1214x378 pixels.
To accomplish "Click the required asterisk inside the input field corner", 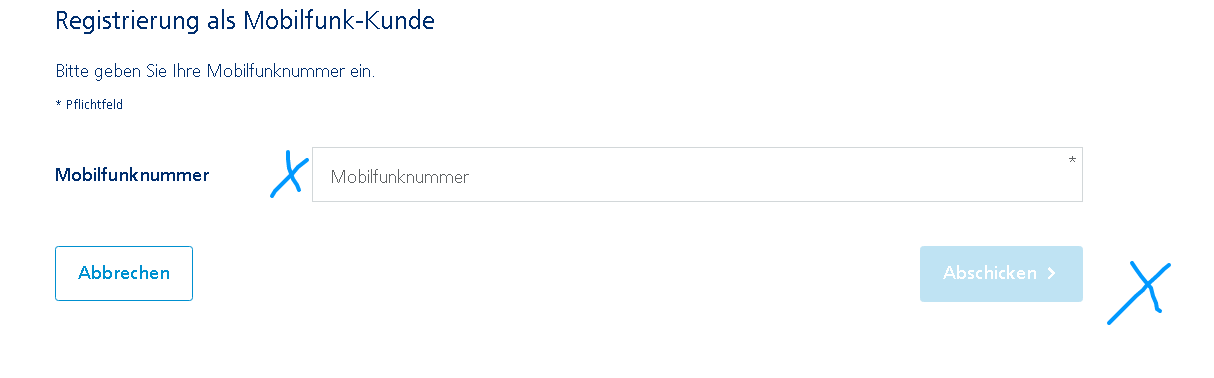I will point(1072,160).
